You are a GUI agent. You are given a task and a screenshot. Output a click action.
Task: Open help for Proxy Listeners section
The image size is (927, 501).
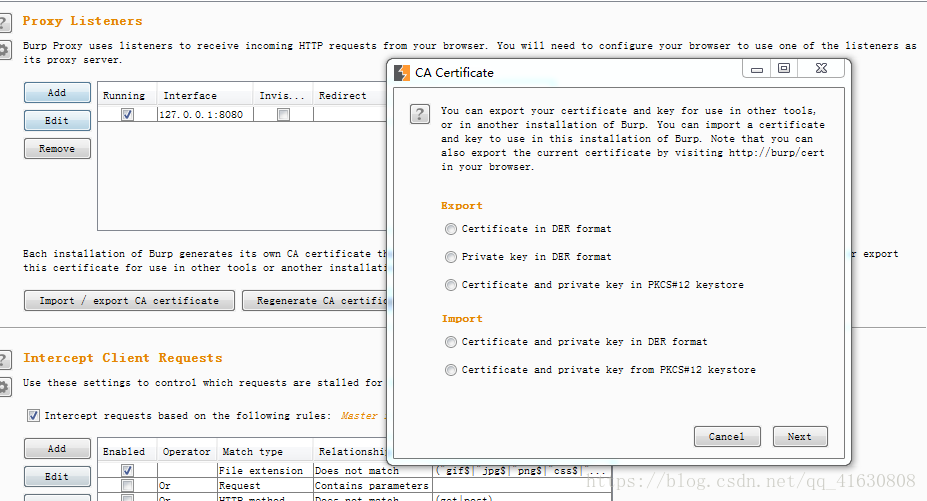tap(4, 23)
